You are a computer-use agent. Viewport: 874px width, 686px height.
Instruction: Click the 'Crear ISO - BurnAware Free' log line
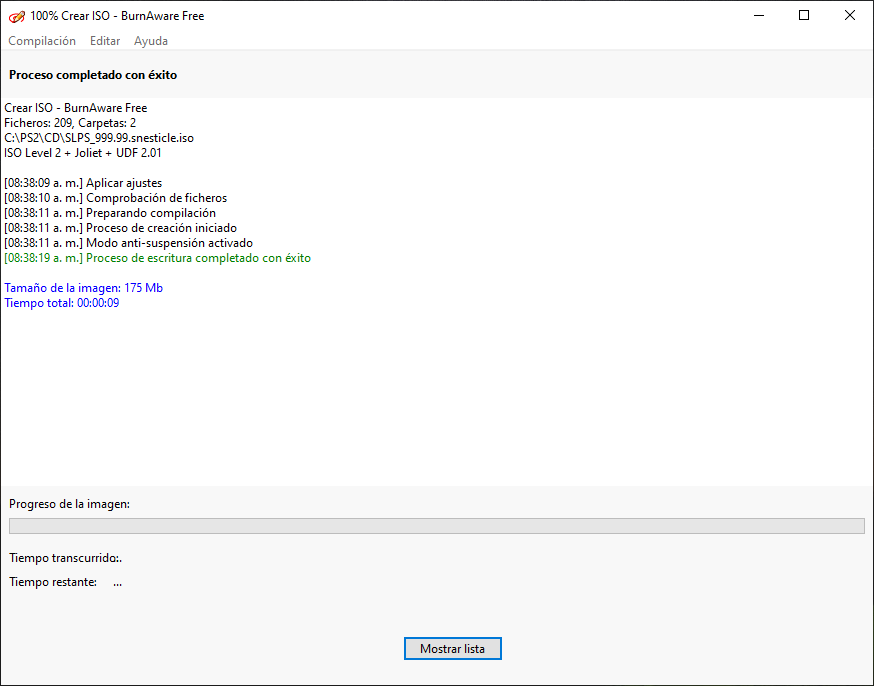coord(75,108)
